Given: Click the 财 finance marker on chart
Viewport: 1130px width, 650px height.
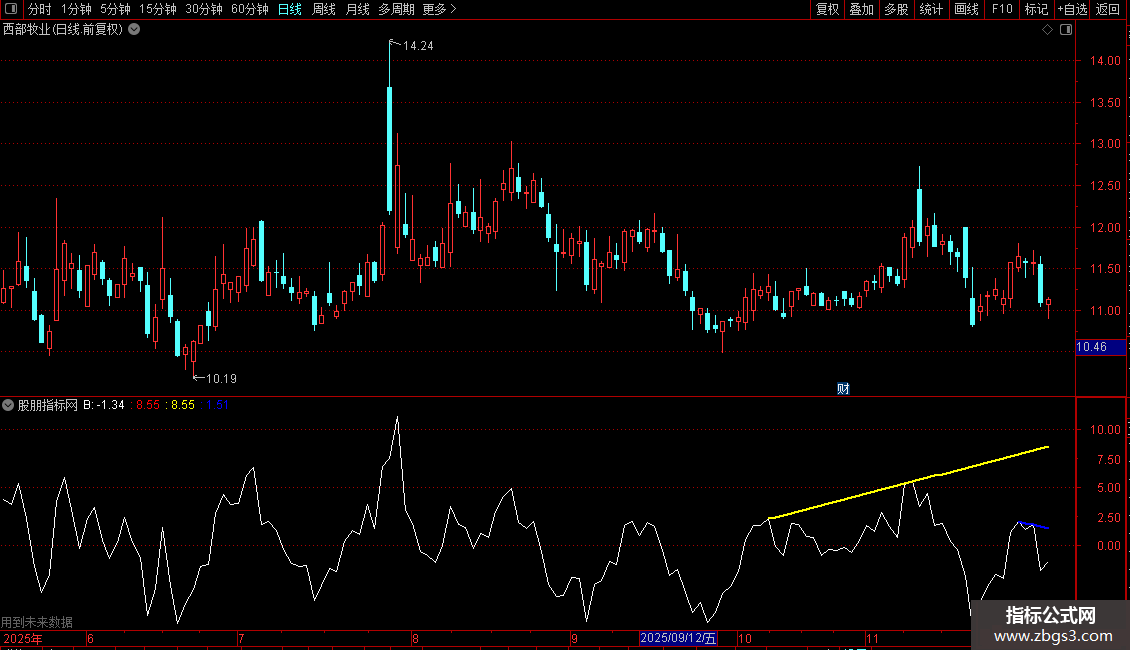Looking at the screenshot, I should click(843, 388).
